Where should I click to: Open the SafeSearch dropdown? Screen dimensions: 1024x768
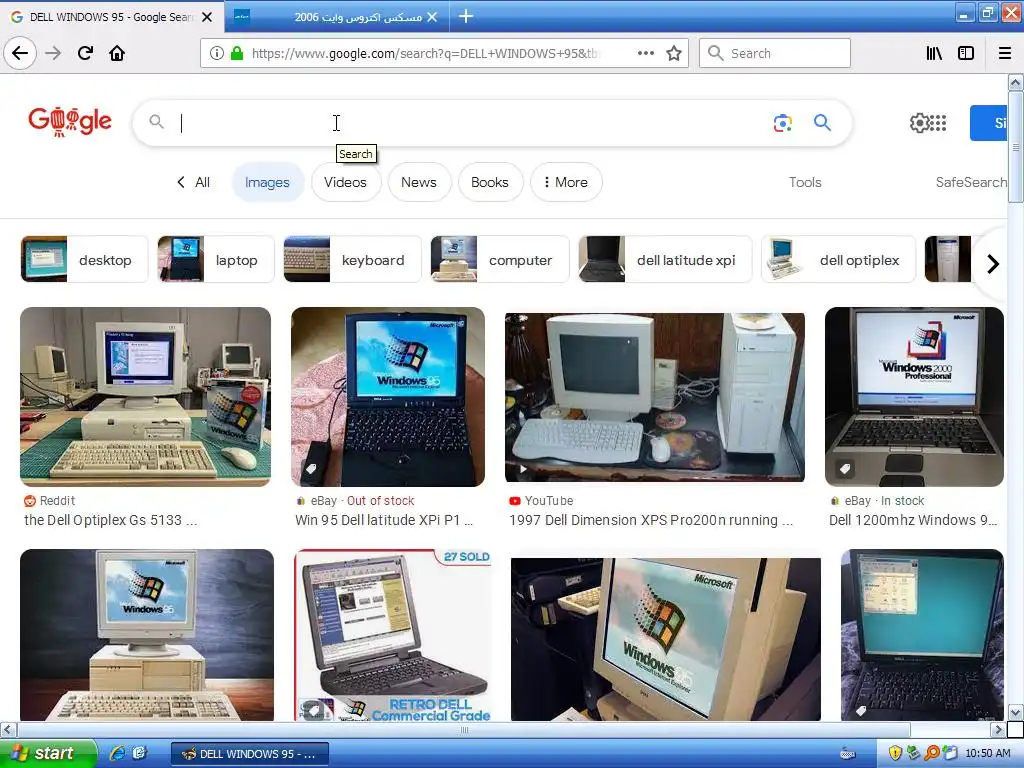click(971, 182)
